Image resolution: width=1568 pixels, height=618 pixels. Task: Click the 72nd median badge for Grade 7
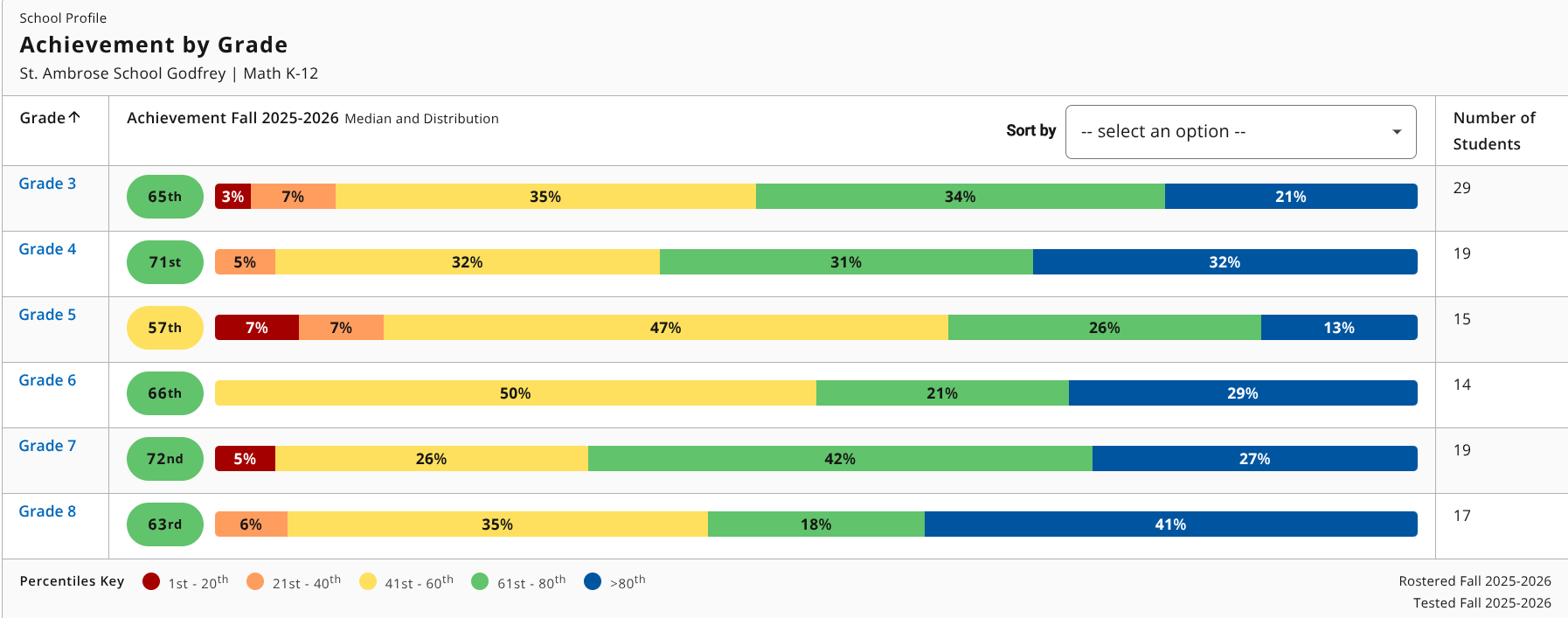click(x=164, y=459)
